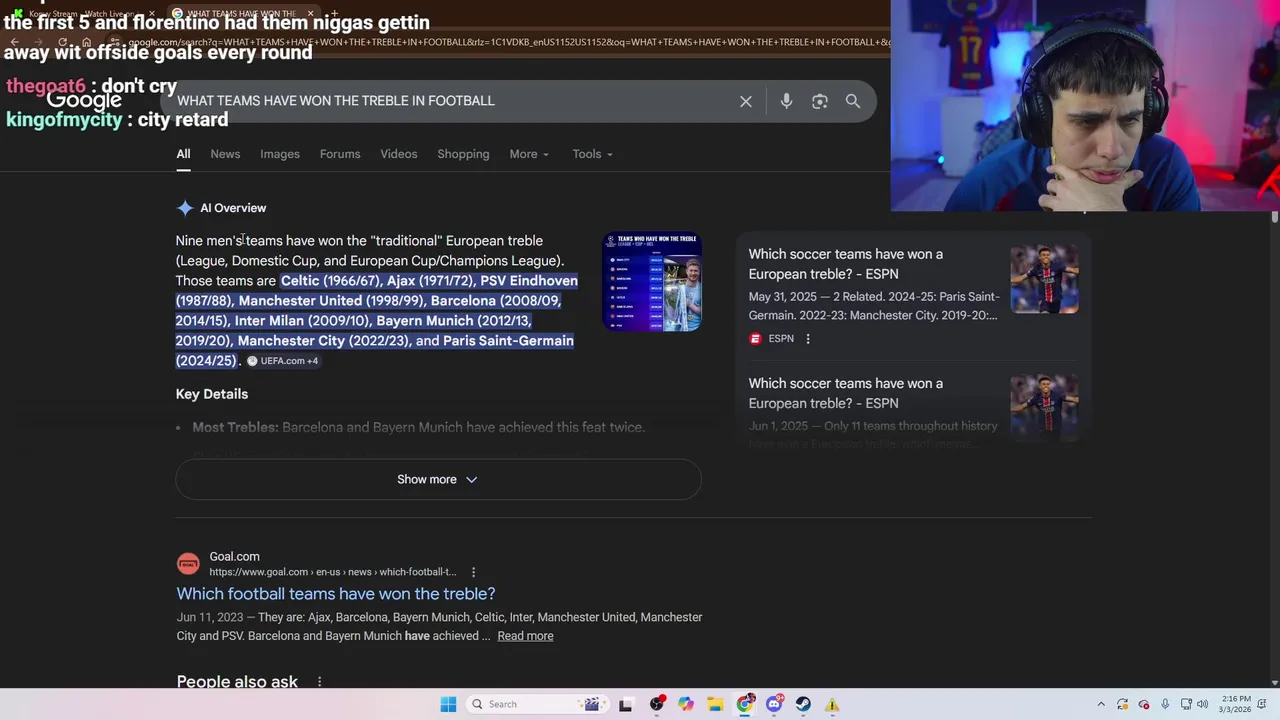Clear the Google search box with X
Image resolution: width=1280 pixels, height=720 pixels.
pos(746,101)
